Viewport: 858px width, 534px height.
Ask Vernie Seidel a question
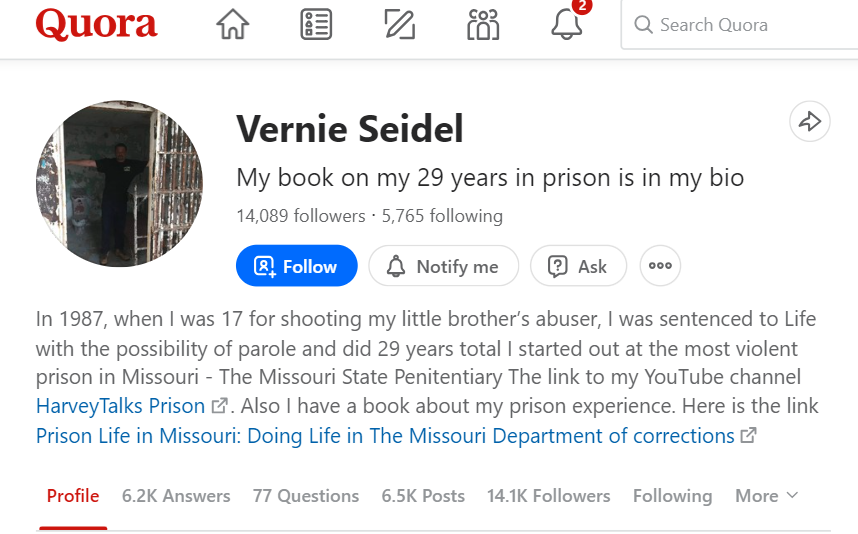578,266
